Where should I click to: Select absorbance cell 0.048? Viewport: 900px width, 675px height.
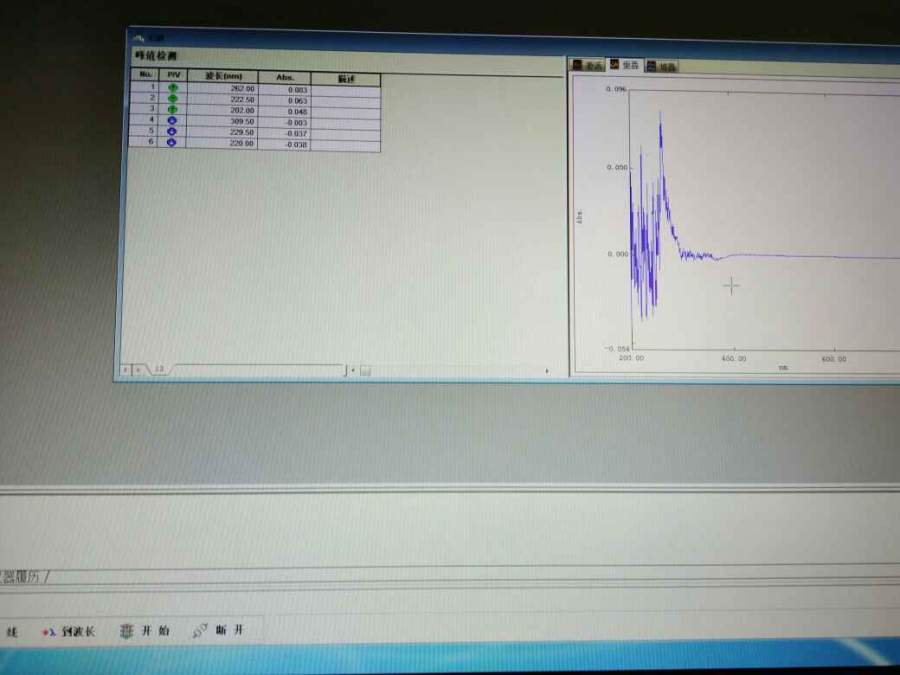(285, 111)
